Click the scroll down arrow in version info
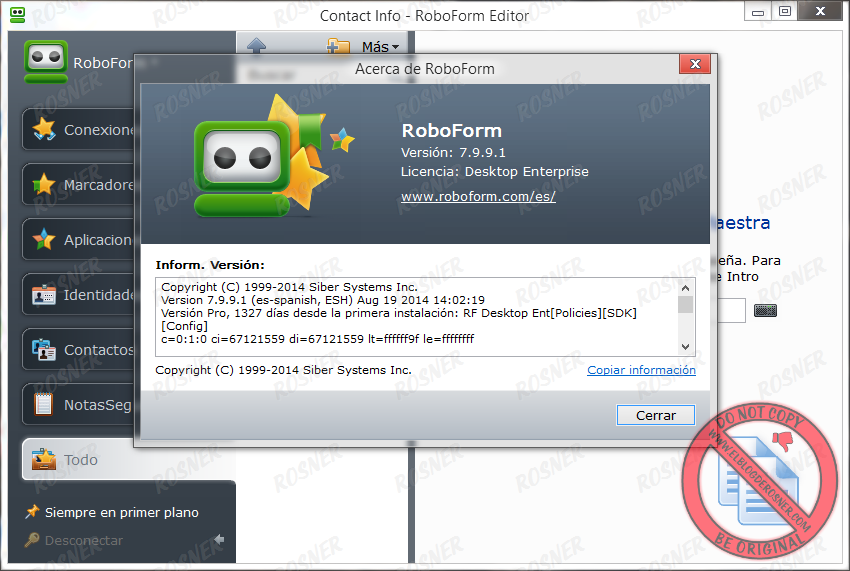 tap(685, 347)
